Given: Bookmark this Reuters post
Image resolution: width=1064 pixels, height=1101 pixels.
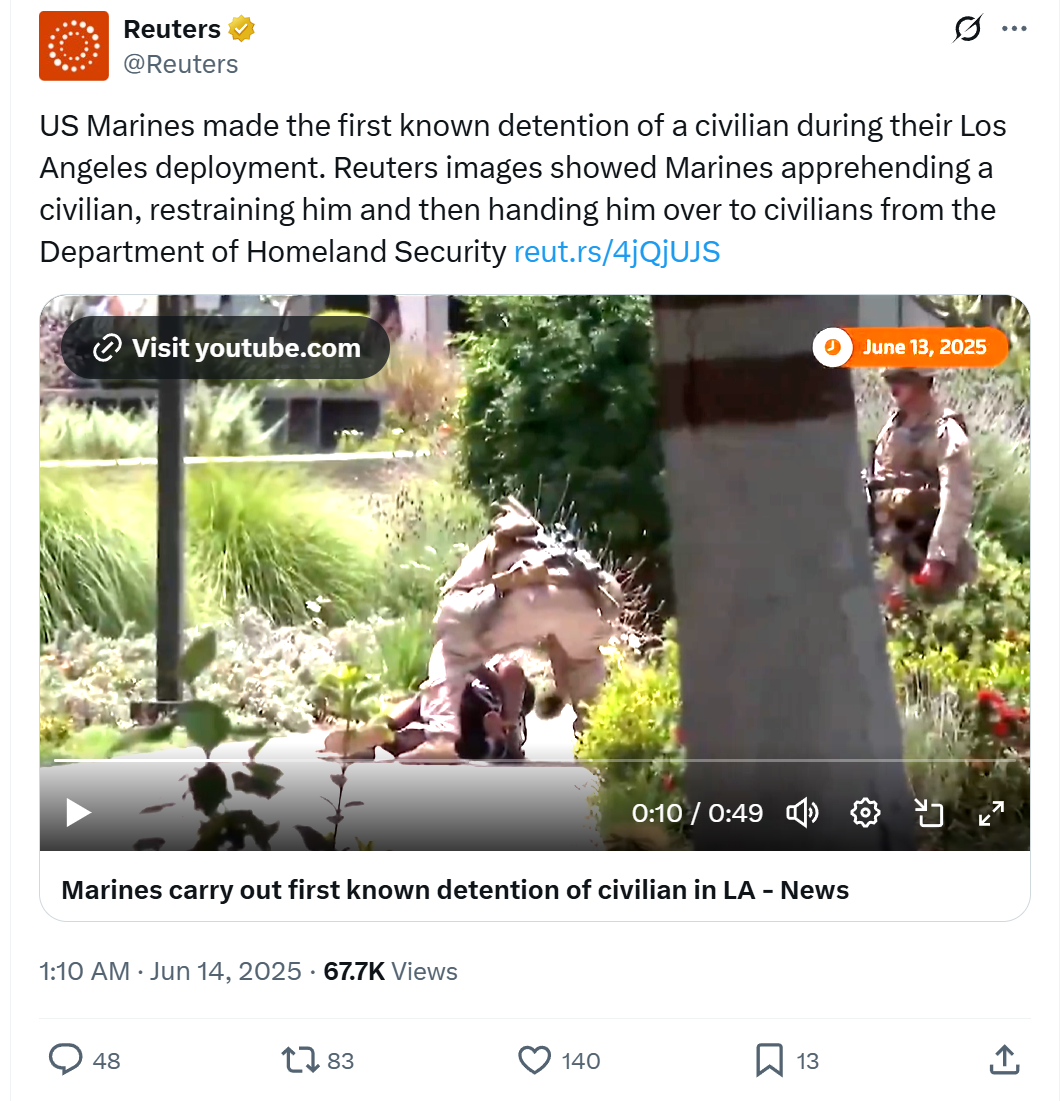Looking at the screenshot, I should (x=769, y=1060).
